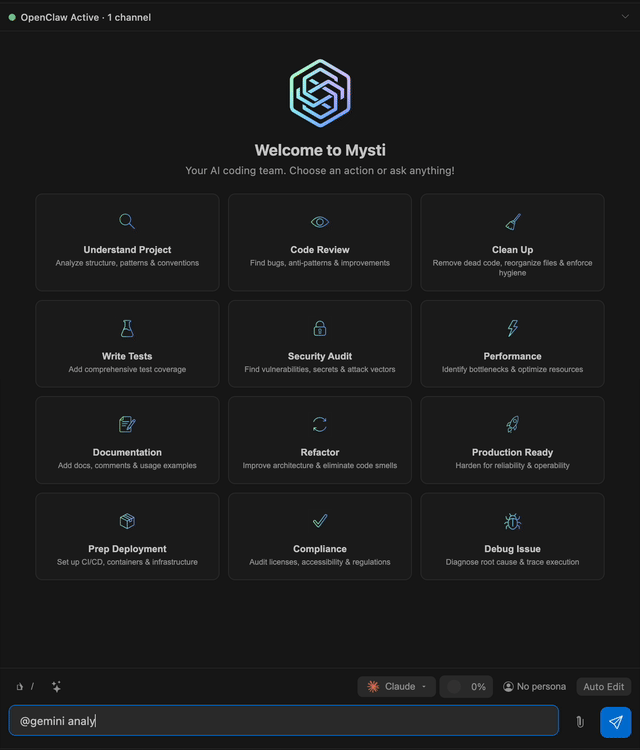Click the sparkle enhance prompt icon
This screenshot has height=750, width=640.
pos(56,686)
